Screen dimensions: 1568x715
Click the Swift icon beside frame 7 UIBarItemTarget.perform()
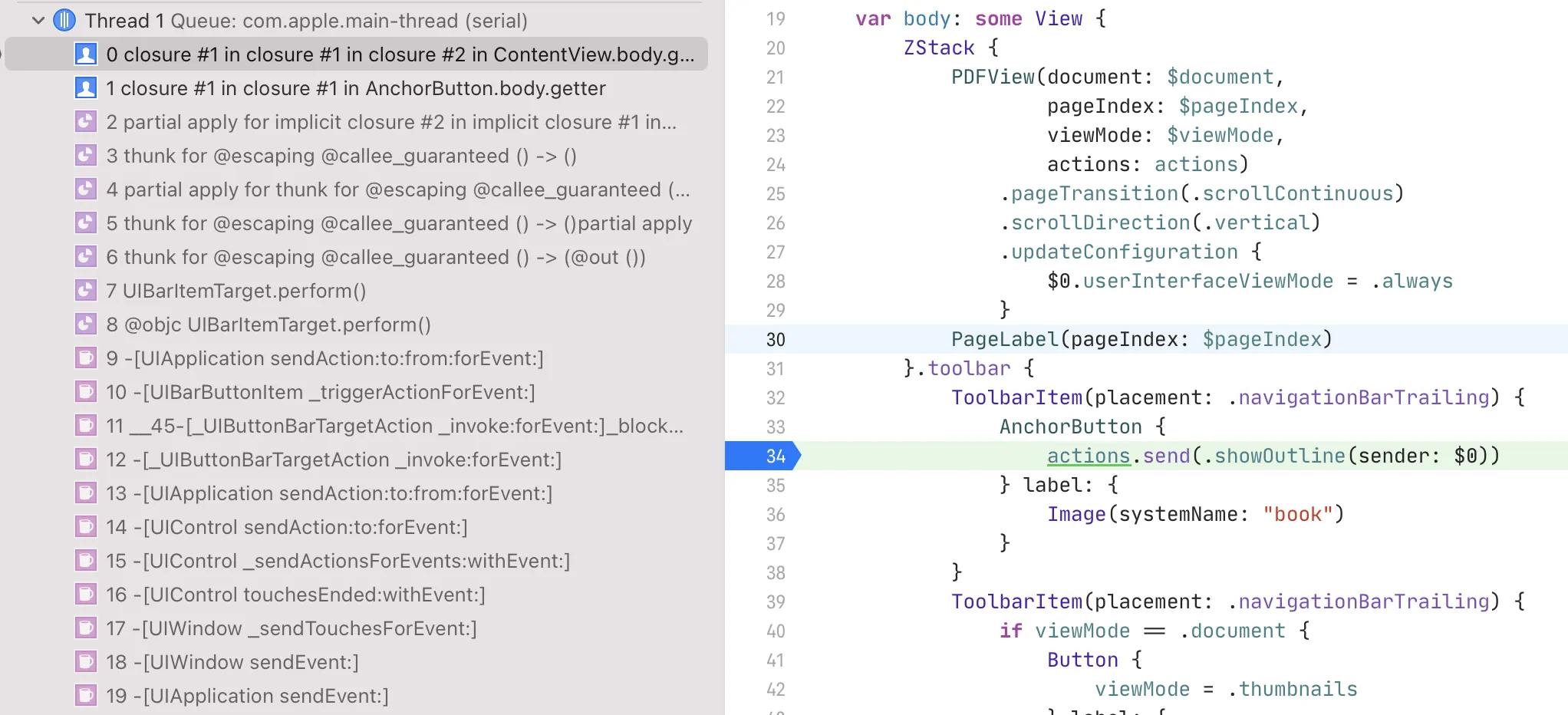[87, 291]
